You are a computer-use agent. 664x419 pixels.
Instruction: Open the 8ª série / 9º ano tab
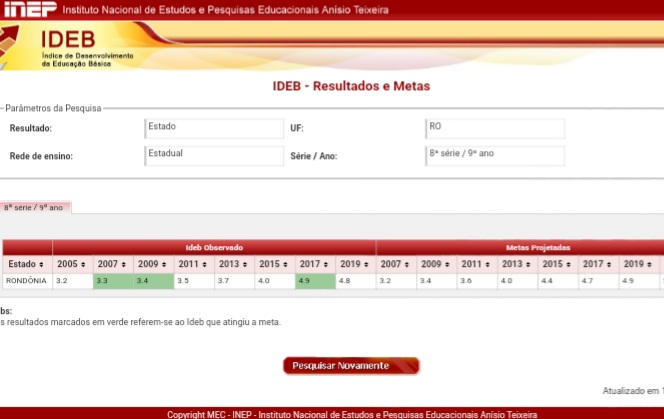point(33,207)
